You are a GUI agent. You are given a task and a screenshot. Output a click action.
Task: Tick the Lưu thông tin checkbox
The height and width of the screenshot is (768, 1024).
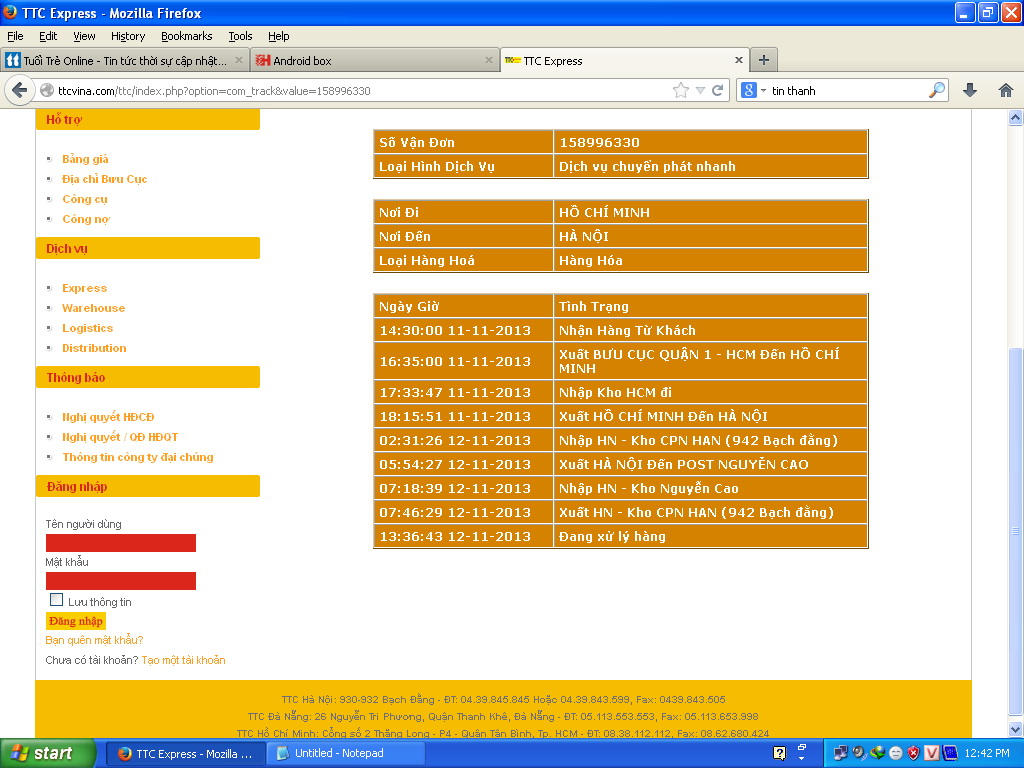(57, 600)
